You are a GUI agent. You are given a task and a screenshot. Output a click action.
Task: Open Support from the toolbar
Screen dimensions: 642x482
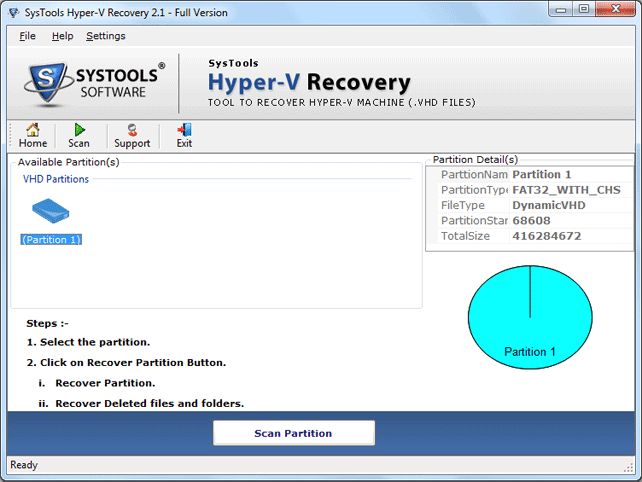(132, 135)
